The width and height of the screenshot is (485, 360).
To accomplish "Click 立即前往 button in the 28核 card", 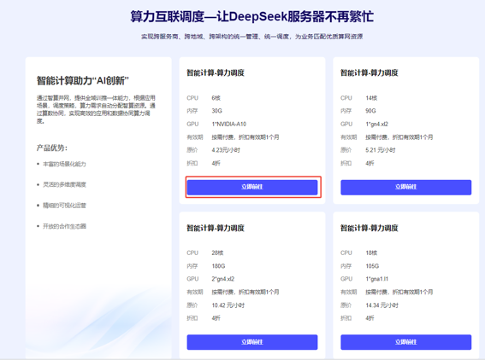I will 252,342.
